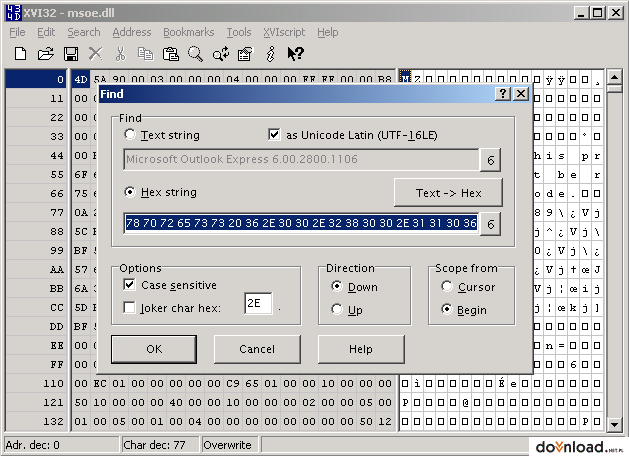
Task: Open the Tools menu
Action: pyautogui.click(x=239, y=32)
